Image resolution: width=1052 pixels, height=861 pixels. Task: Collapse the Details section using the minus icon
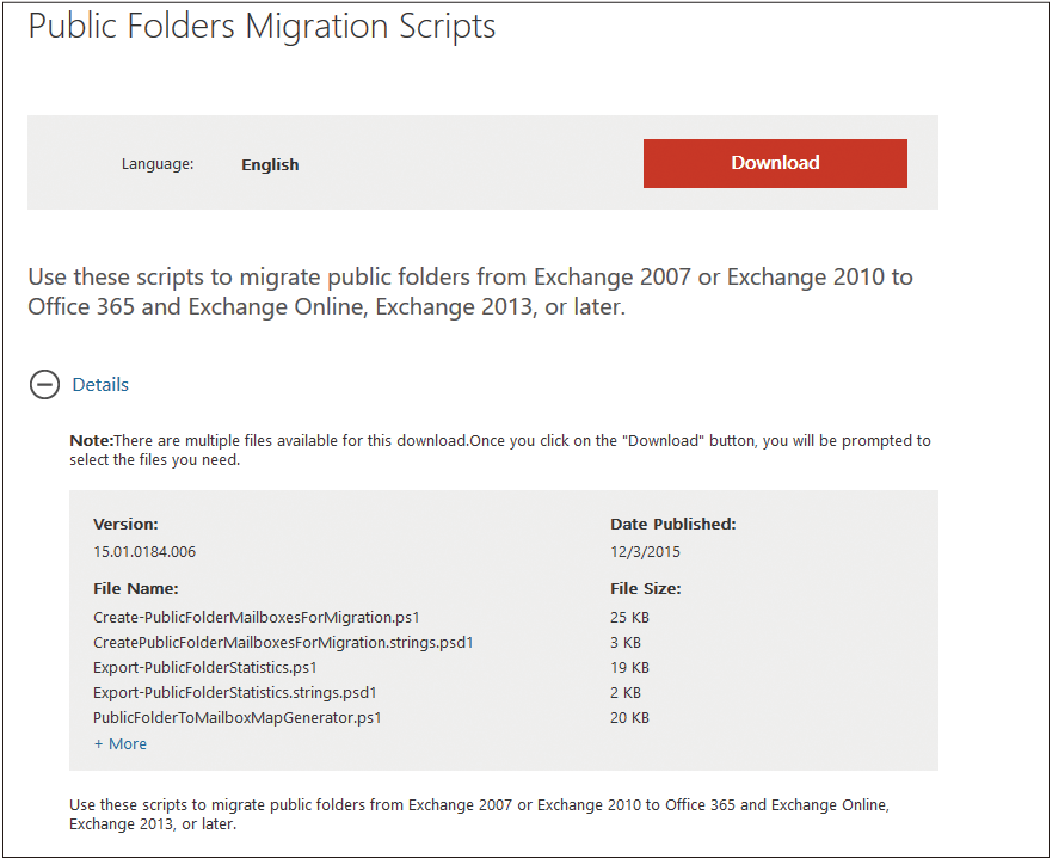click(x=44, y=385)
